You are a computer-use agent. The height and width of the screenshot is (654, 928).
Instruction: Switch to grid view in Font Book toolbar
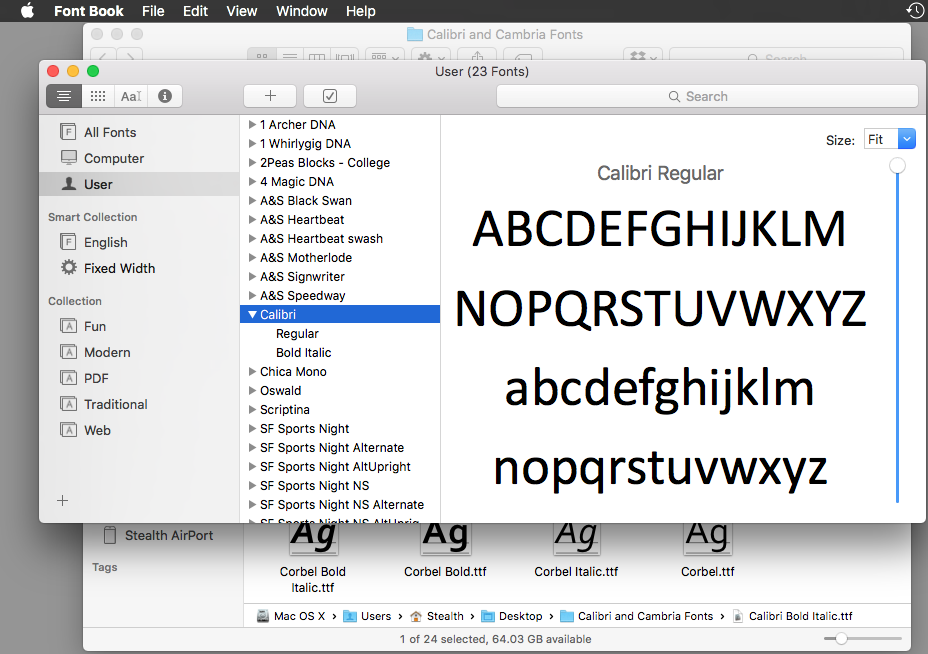[x=97, y=96]
